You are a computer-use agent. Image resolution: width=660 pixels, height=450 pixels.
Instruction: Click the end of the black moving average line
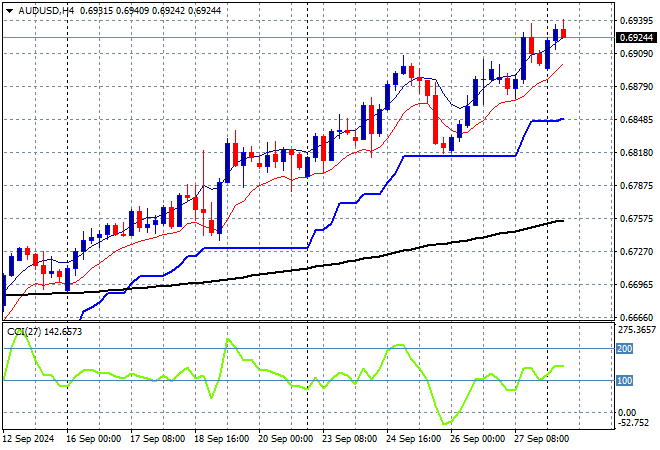[562, 221]
